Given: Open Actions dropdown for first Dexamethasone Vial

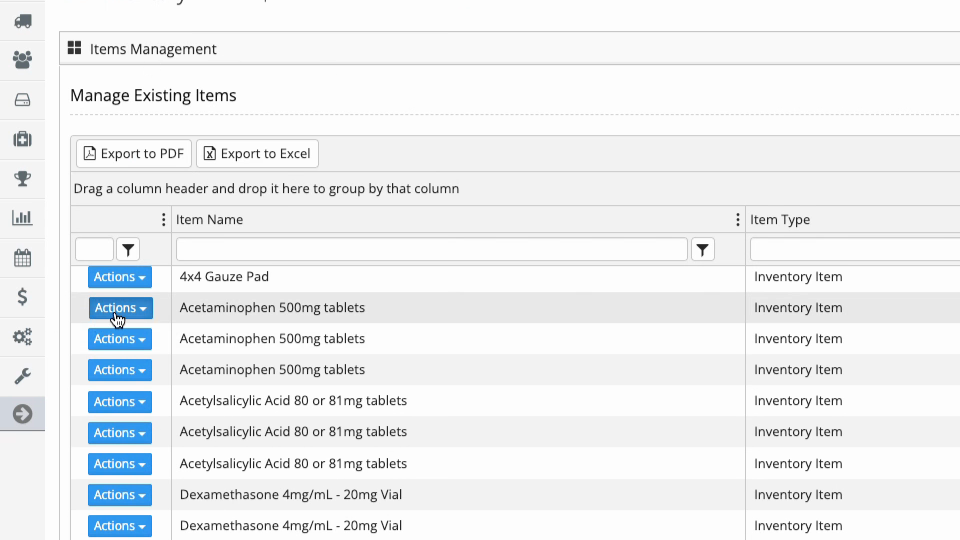Looking at the screenshot, I should coord(120,495).
